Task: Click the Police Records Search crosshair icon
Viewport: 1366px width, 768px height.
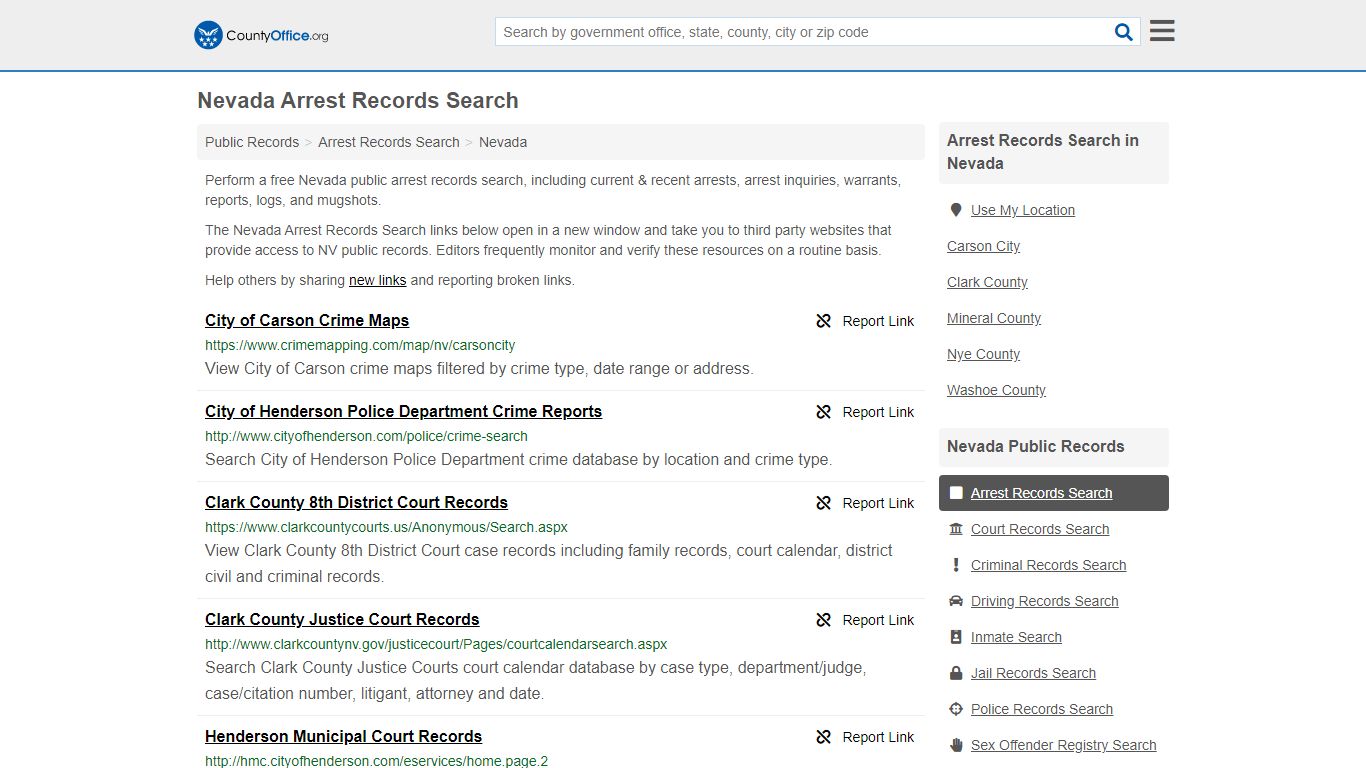Action: click(956, 709)
